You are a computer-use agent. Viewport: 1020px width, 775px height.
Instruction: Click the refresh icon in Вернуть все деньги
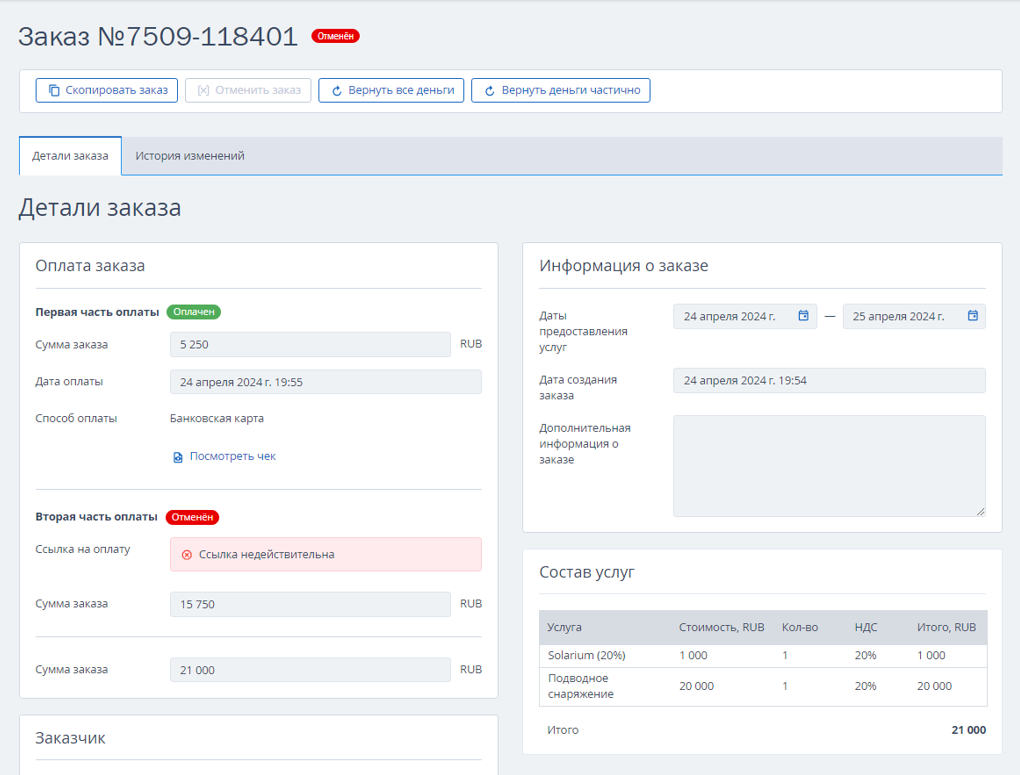(337, 91)
